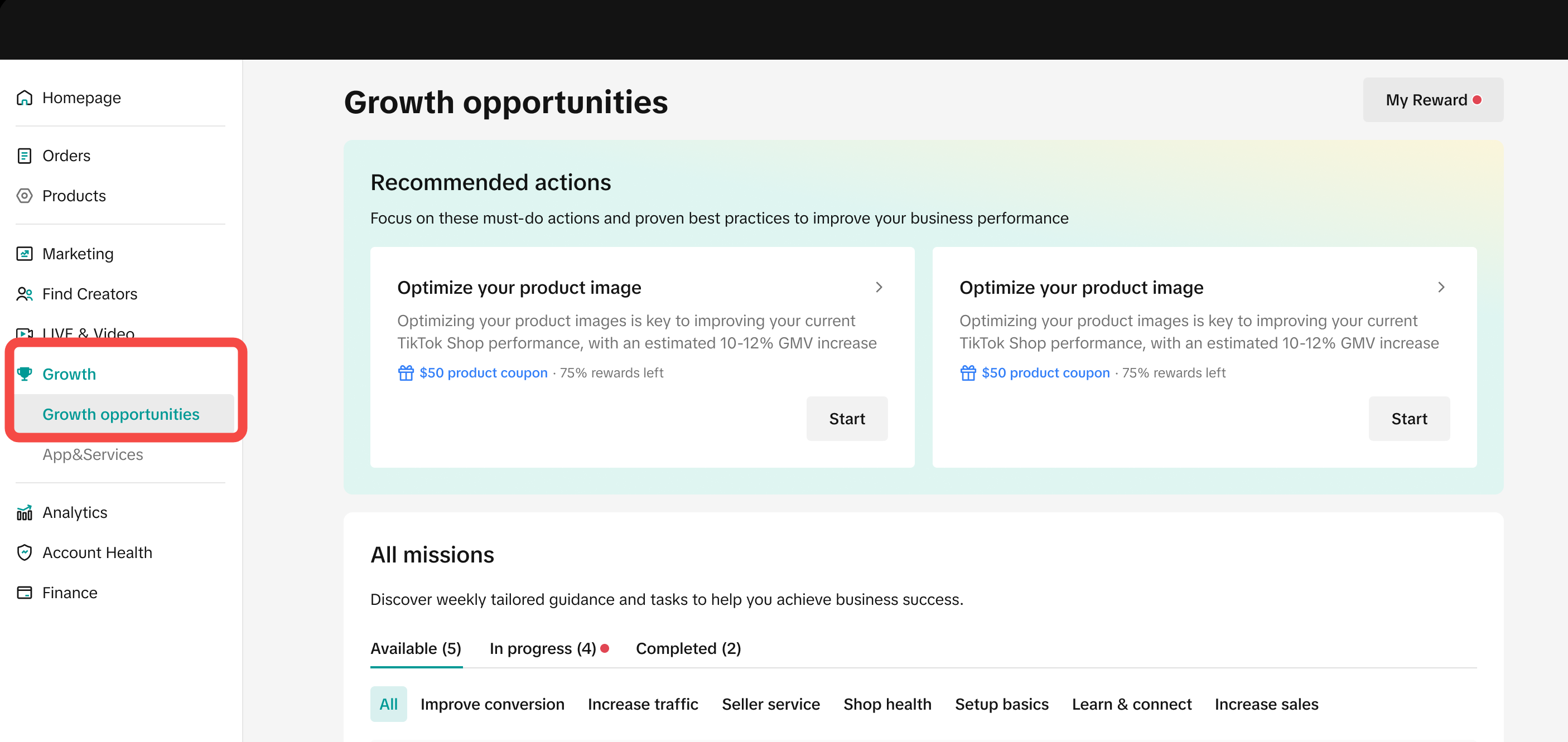Select Shop health filter chip

coord(887,704)
